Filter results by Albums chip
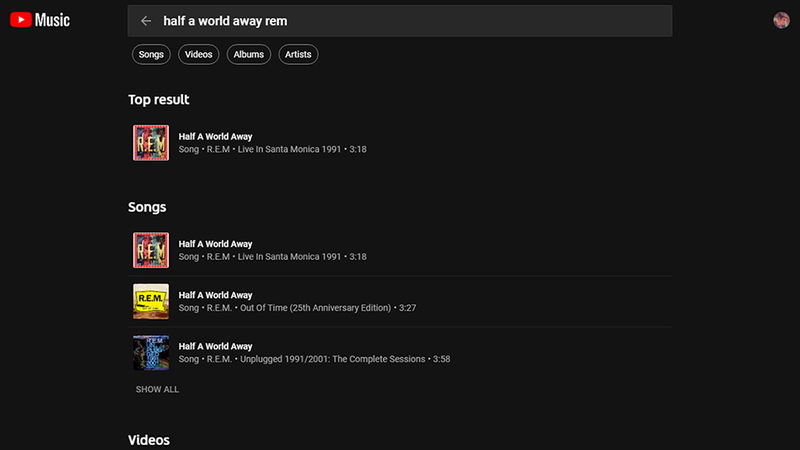Screen dimensions: 800x450 coord(248,55)
